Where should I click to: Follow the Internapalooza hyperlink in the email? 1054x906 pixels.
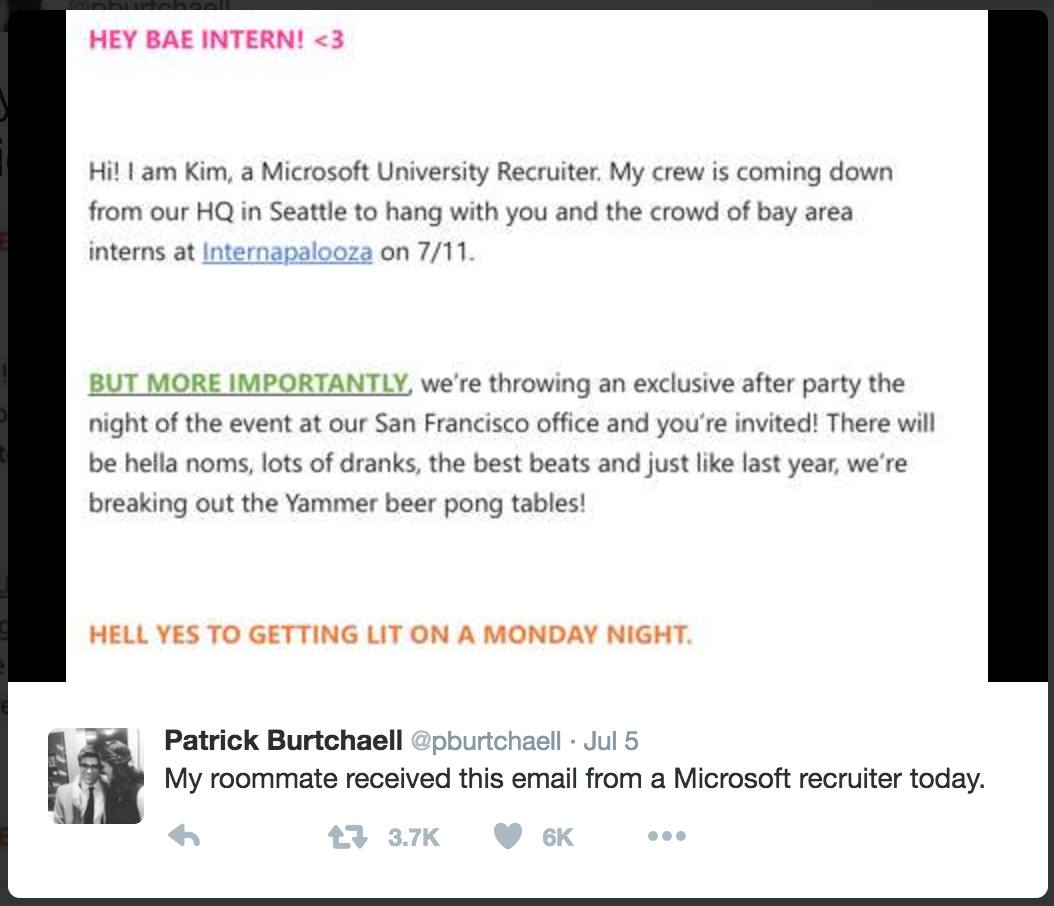tap(287, 252)
